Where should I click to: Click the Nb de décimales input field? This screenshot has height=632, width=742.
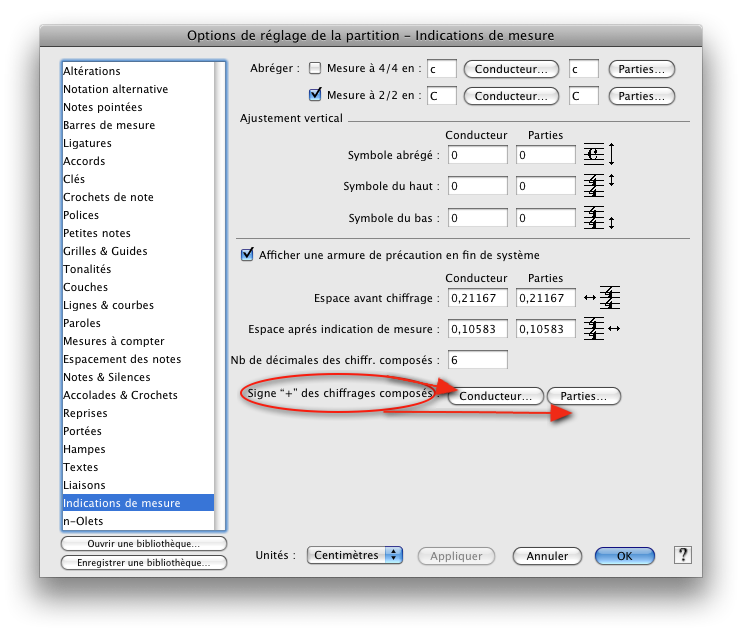pos(478,359)
